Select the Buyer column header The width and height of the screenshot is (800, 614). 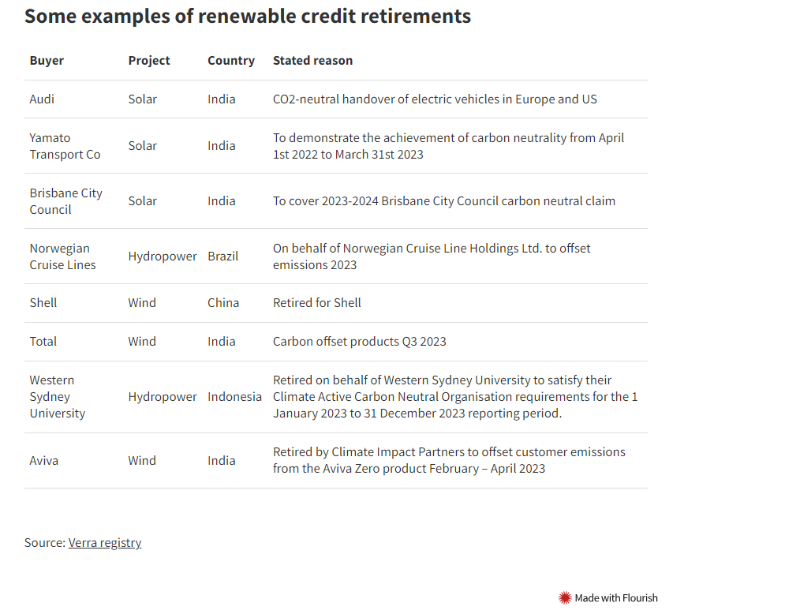[x=46, y=60]
